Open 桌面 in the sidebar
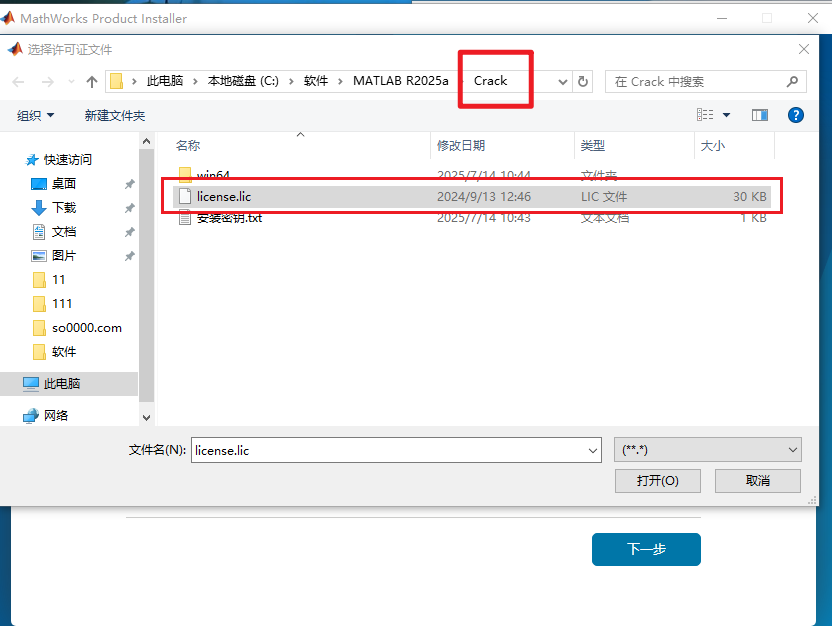The image size is (832, 626). coord(64,184)
